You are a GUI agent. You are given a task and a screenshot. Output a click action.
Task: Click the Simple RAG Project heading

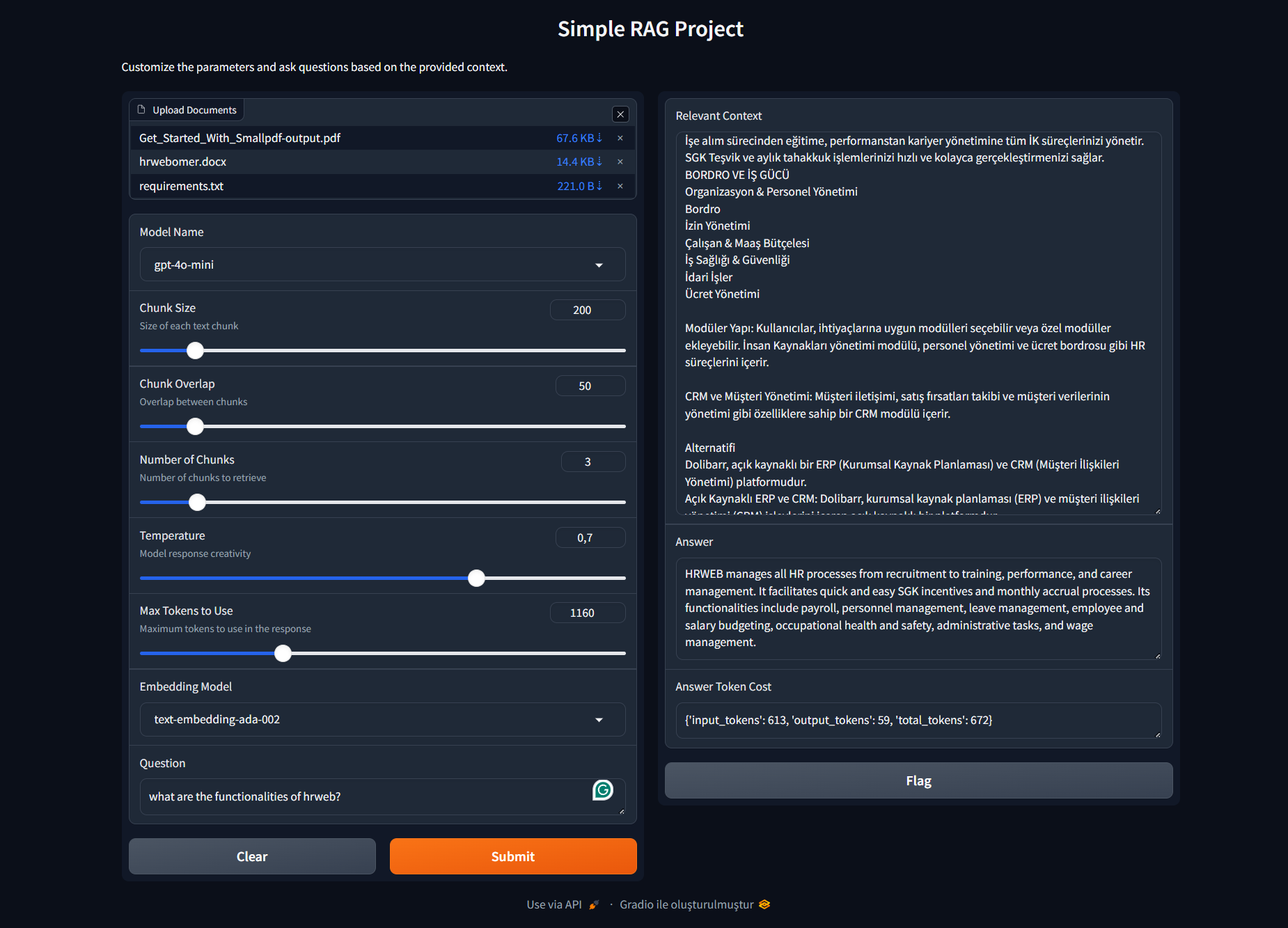click(x=650, y=29)
